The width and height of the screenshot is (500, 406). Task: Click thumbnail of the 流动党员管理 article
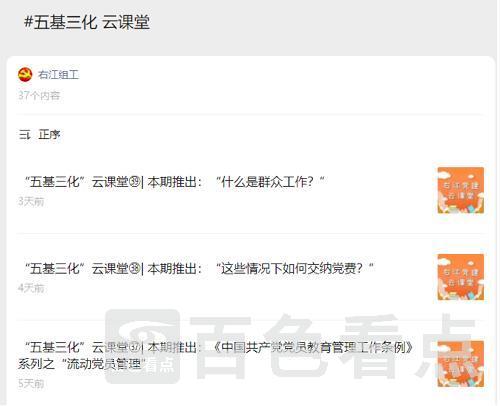[461, 364]
